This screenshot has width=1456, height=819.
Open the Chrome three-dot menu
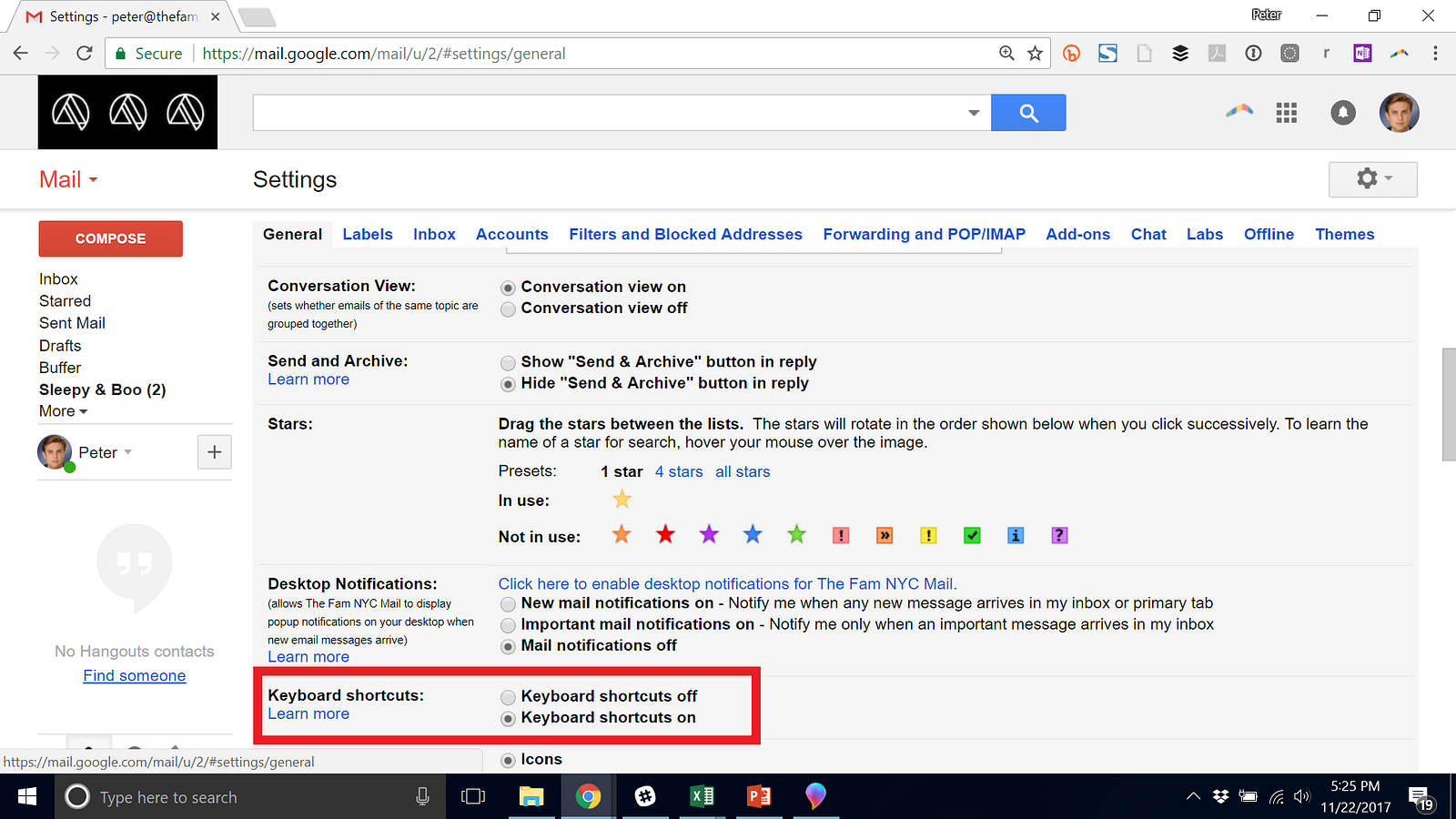(x=1435, y=54)
